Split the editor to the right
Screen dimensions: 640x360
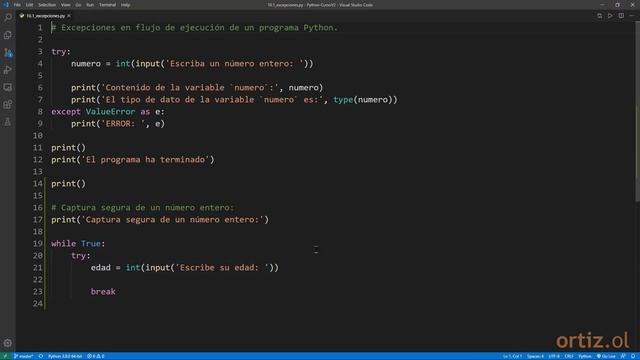tap(621, 16)
